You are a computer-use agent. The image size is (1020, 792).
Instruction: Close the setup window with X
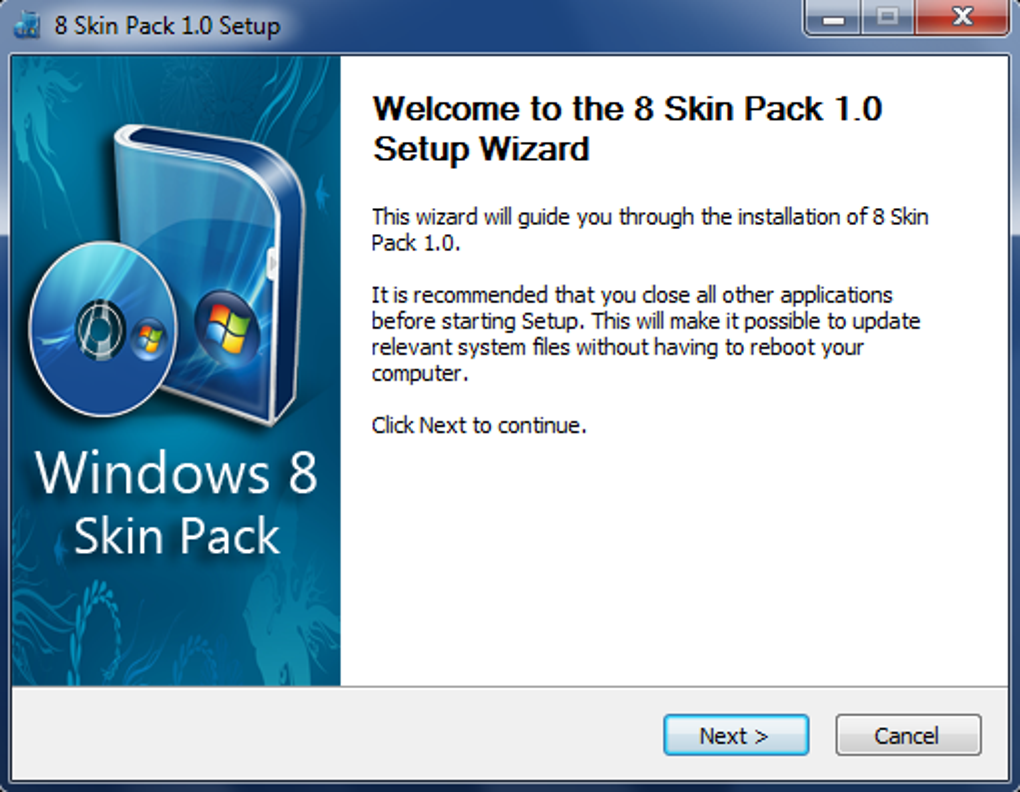[x=962, y=17]
